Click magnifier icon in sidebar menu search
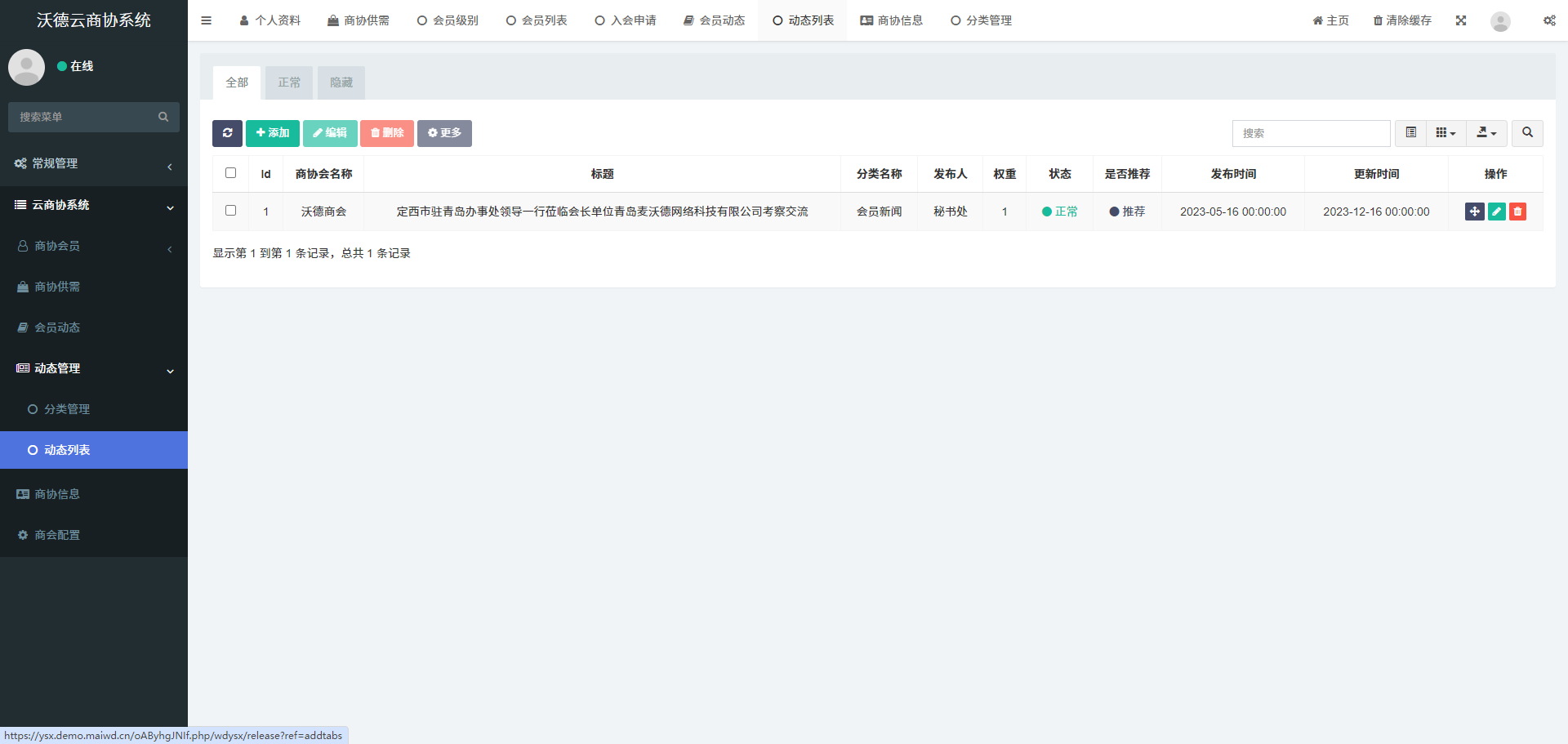1568x744 pixels. pyautogui.click(x=163, y=117)
